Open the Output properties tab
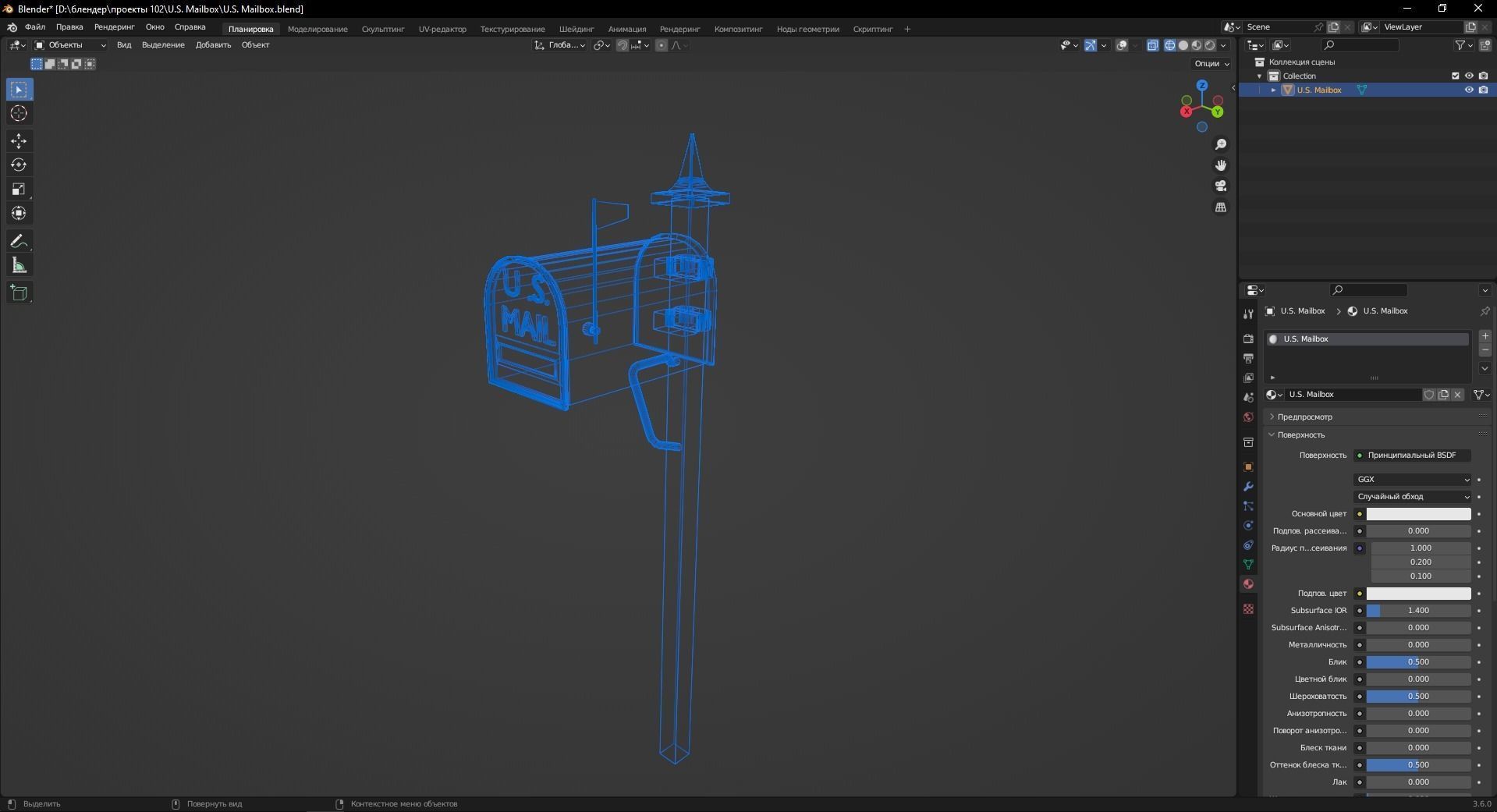 pos(1248,358)
